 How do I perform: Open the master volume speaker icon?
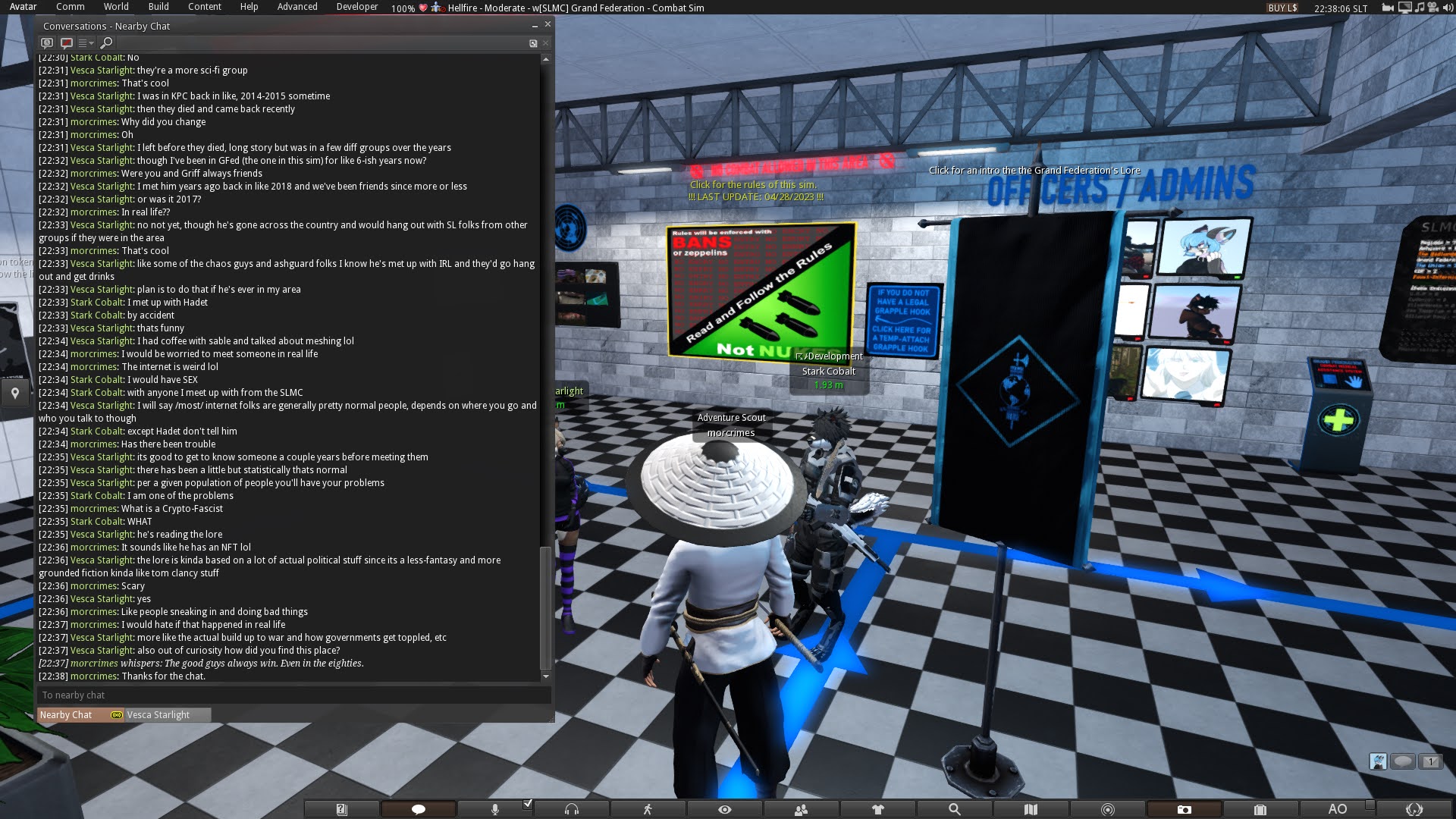coord(1447,8)
